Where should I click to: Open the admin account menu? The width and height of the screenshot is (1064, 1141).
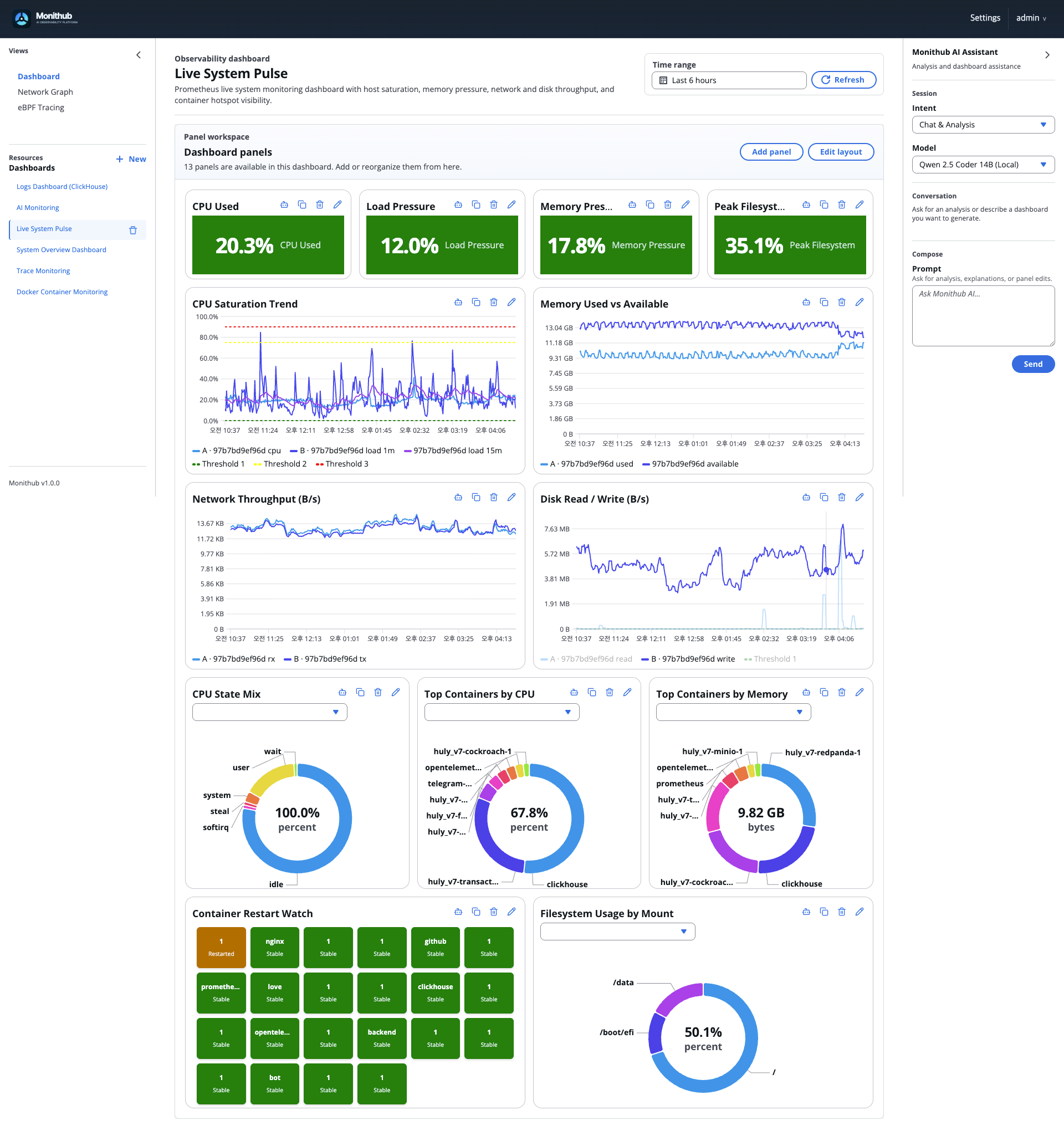point(1031,18)
